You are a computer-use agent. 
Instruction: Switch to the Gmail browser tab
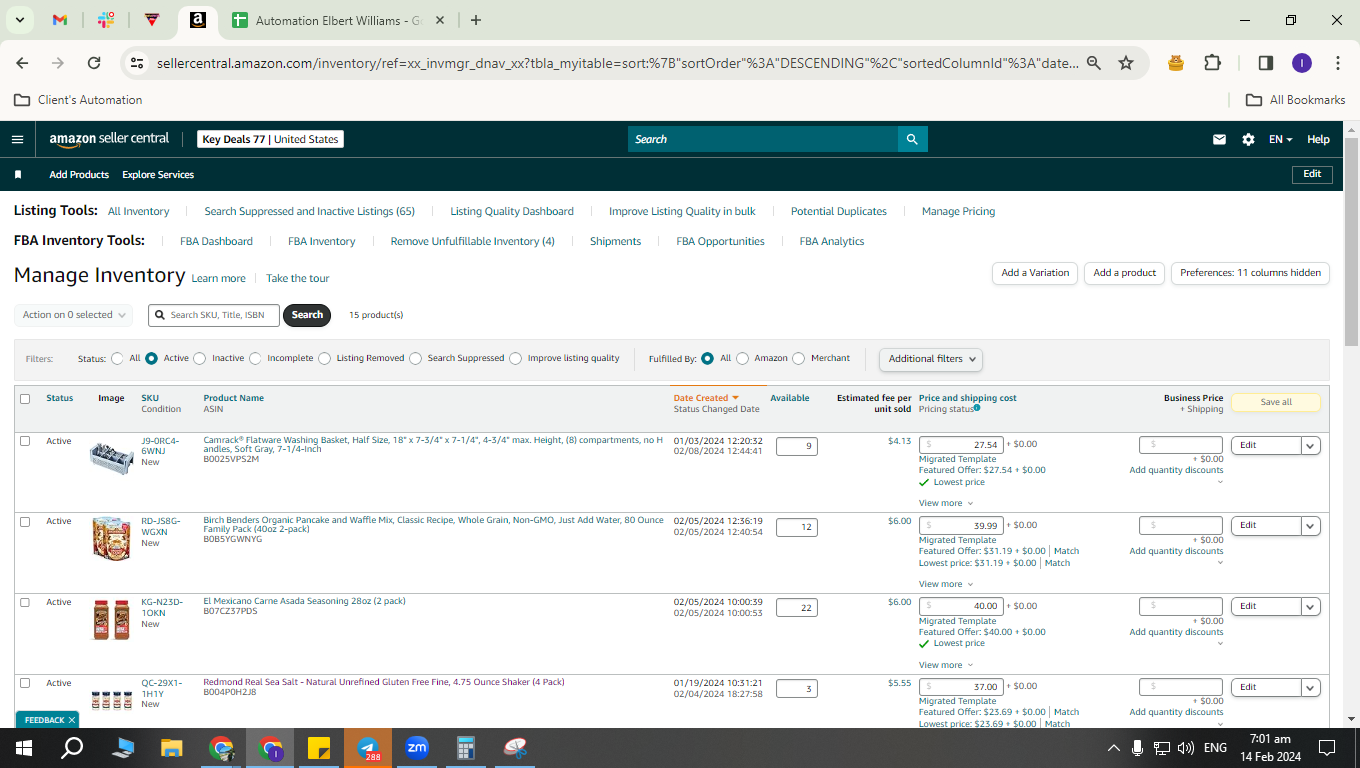click(59, 20)
